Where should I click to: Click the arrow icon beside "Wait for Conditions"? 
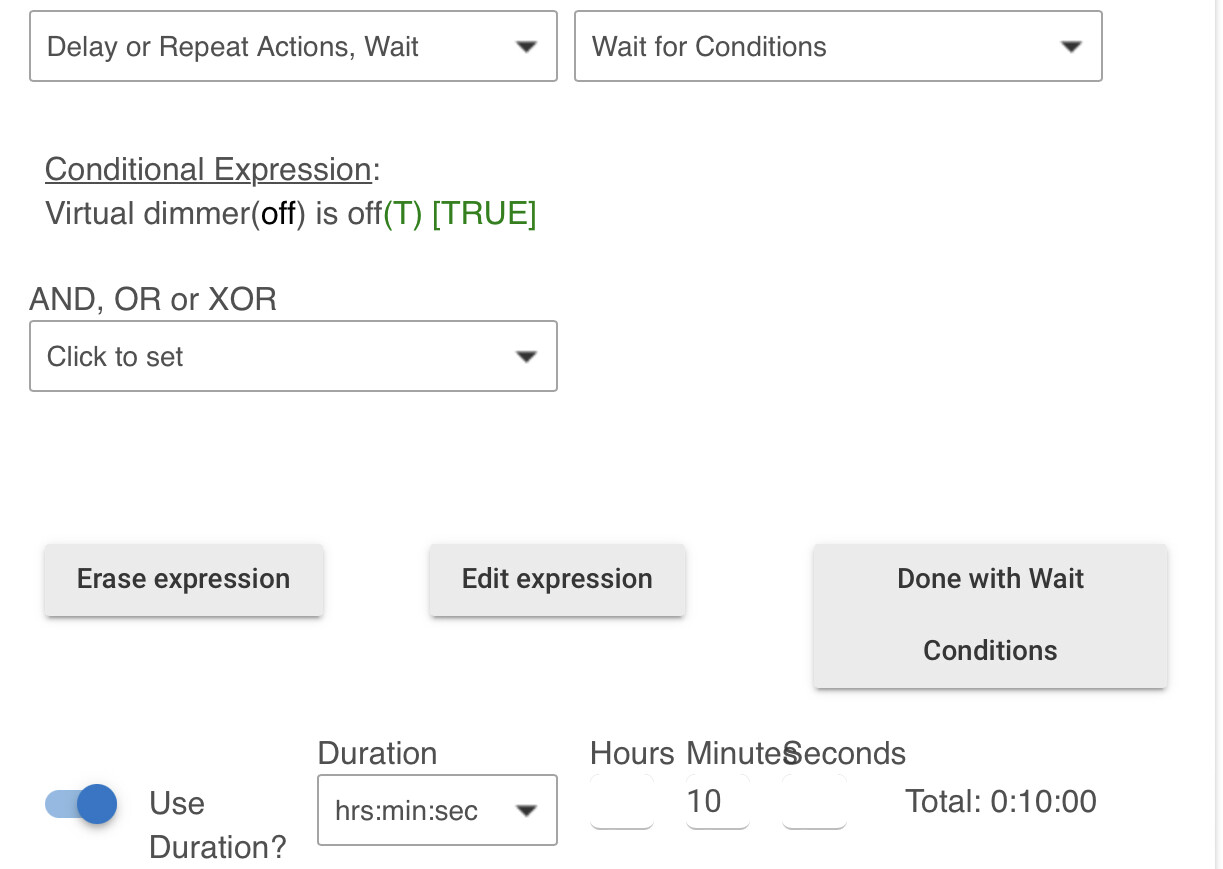coord(1071,47)
